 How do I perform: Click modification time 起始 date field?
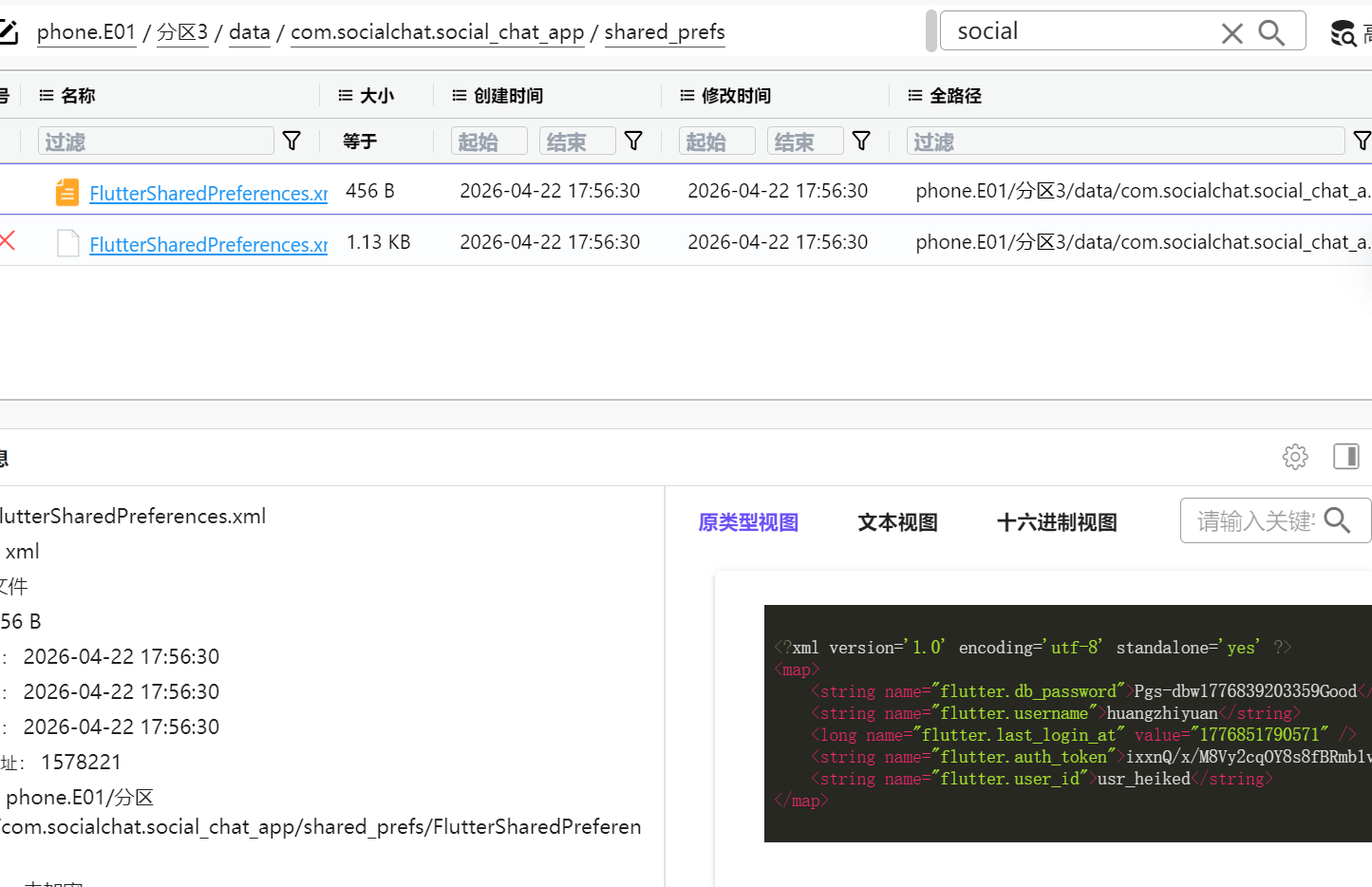point(717,142)
